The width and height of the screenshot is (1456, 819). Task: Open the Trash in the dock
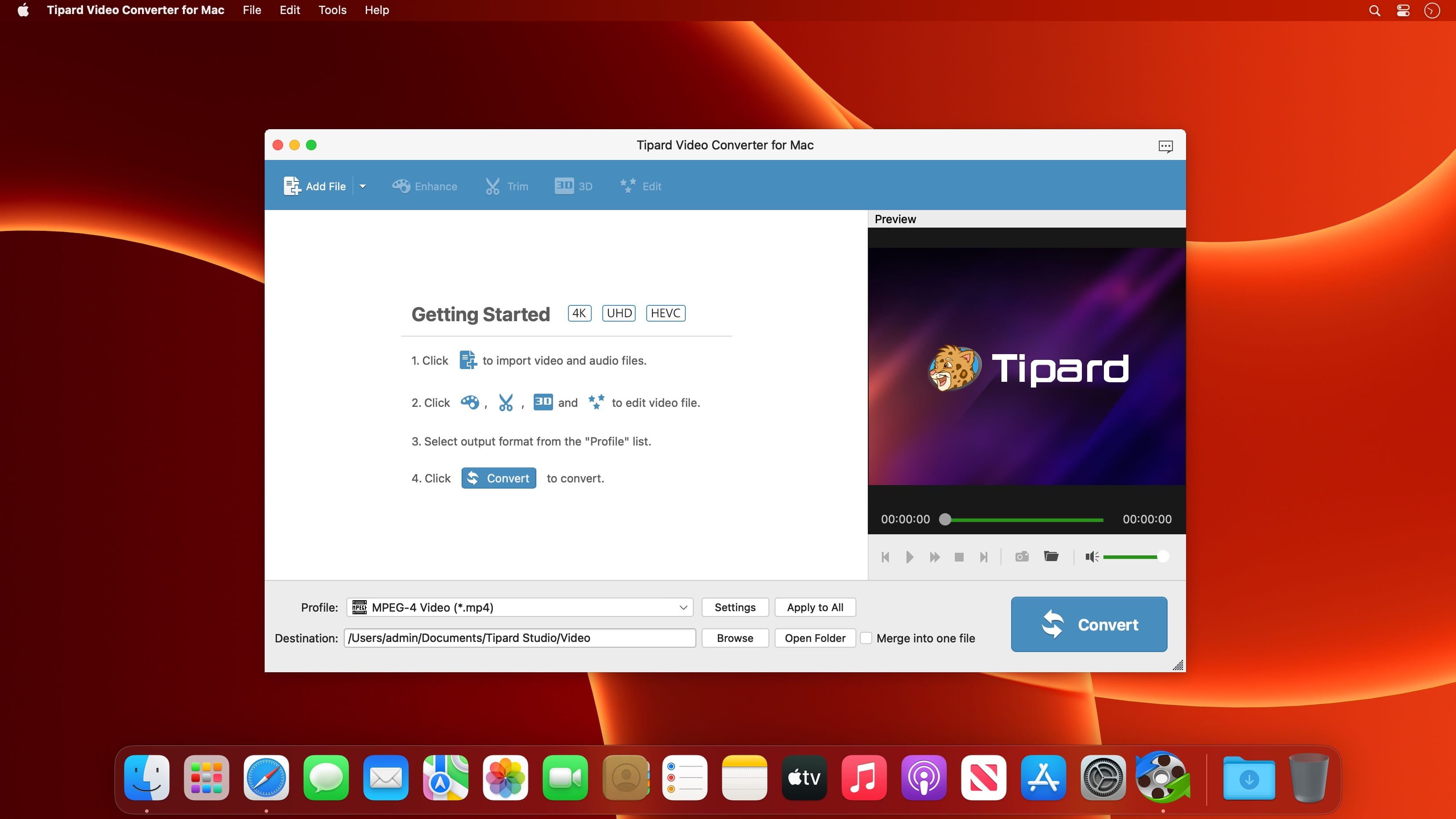(1309, 777)
